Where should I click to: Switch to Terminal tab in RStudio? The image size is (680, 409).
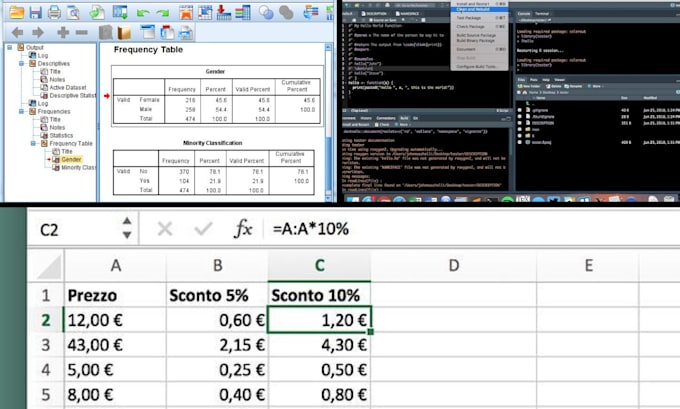pos(542,14)
